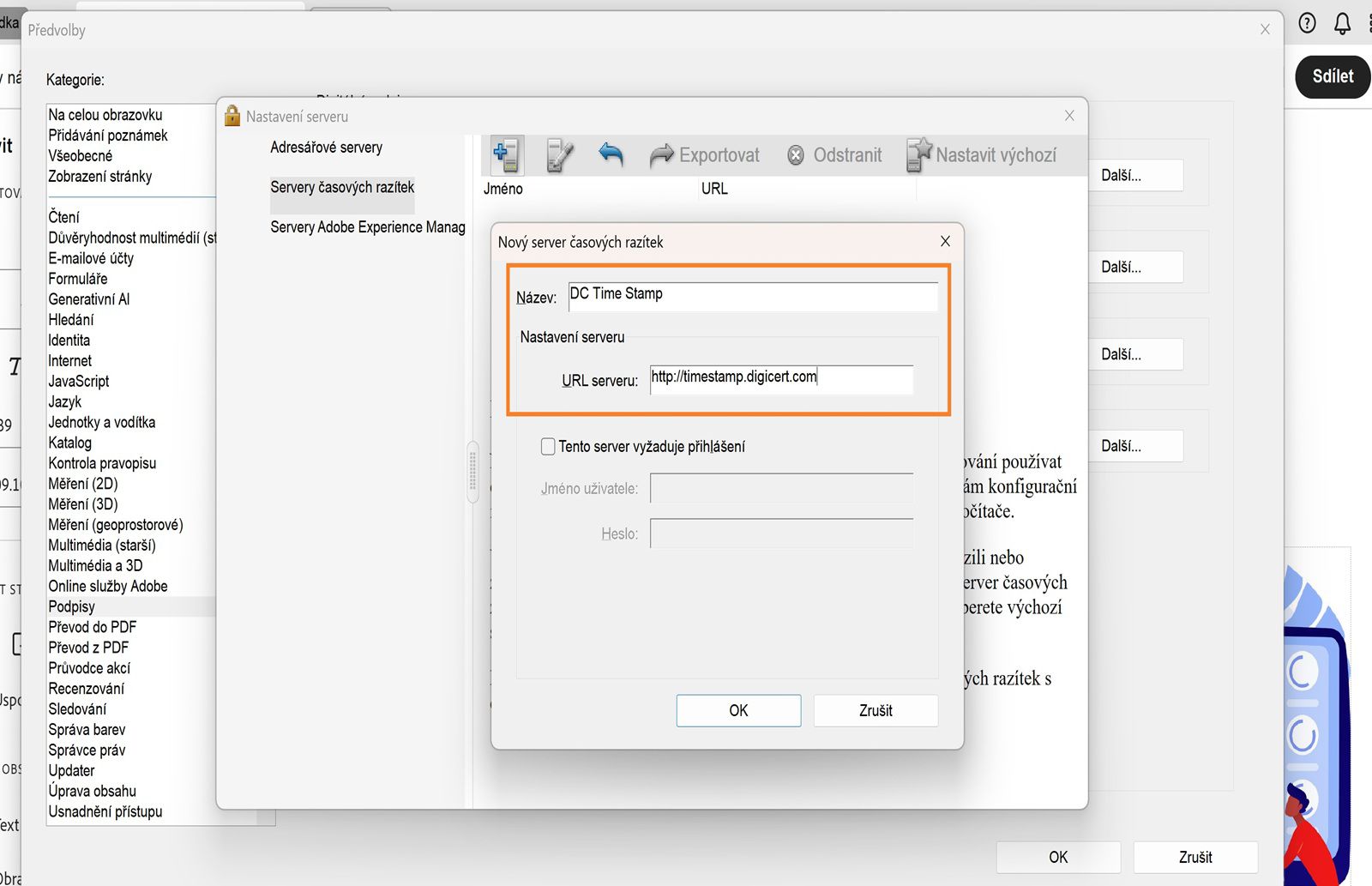Select 'Recenzování' category

pyautogui.click(x=87, y=690)
